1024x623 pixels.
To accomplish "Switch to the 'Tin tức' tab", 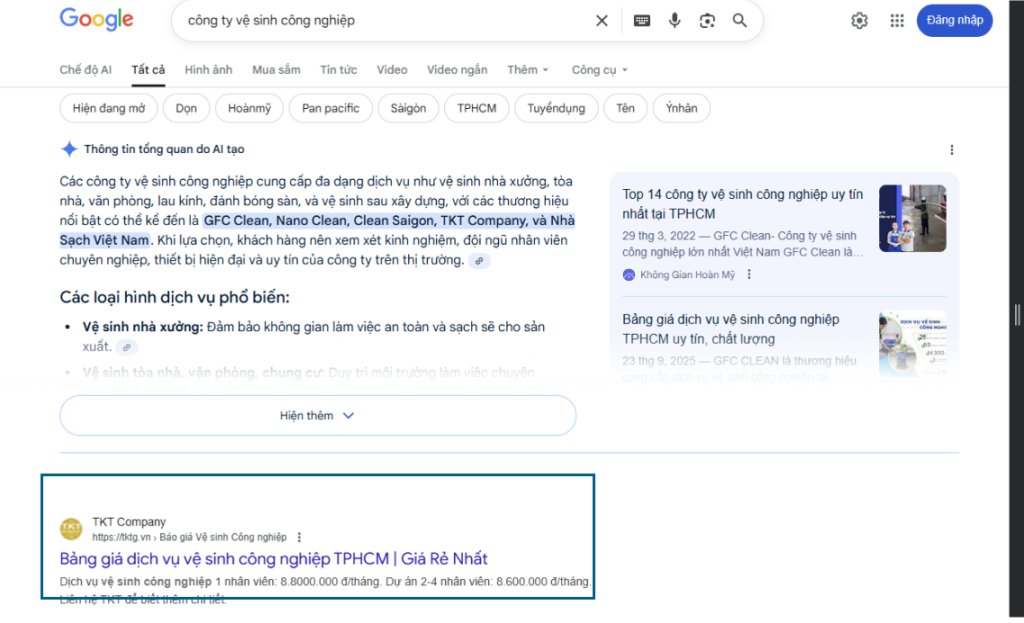I will [x=338, y=70].
